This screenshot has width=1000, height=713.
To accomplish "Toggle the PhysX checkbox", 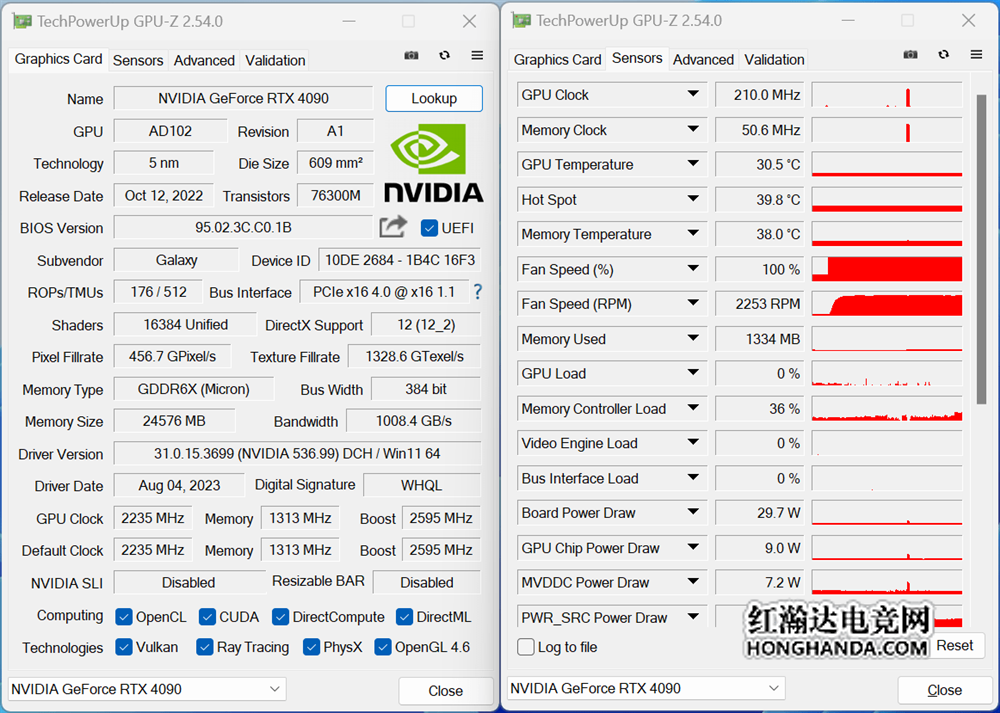I will tap(311, 647).
